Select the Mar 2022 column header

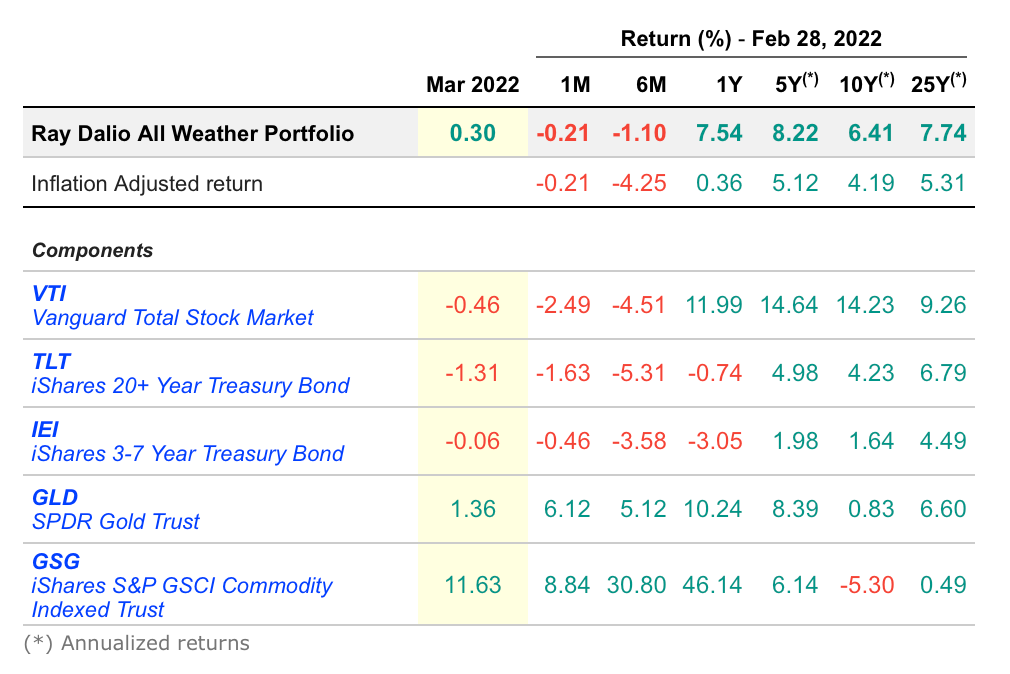pyautogui.click(x=473, y=84)
